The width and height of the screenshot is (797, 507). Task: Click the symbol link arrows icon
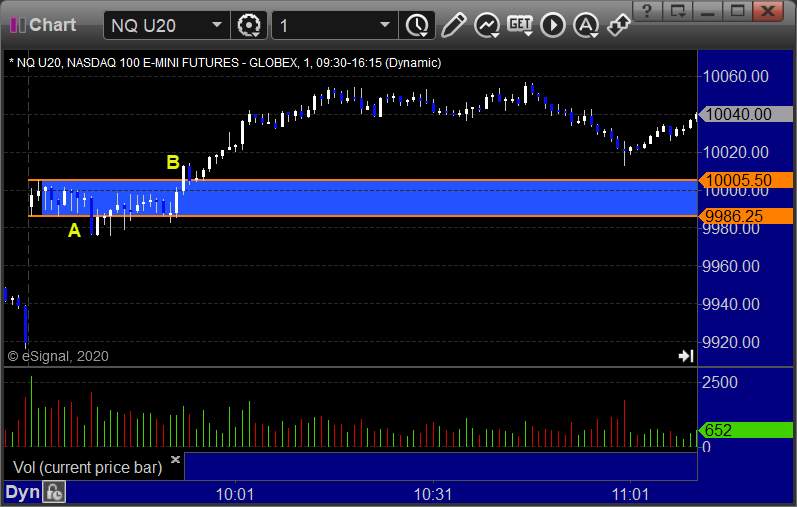619,25
